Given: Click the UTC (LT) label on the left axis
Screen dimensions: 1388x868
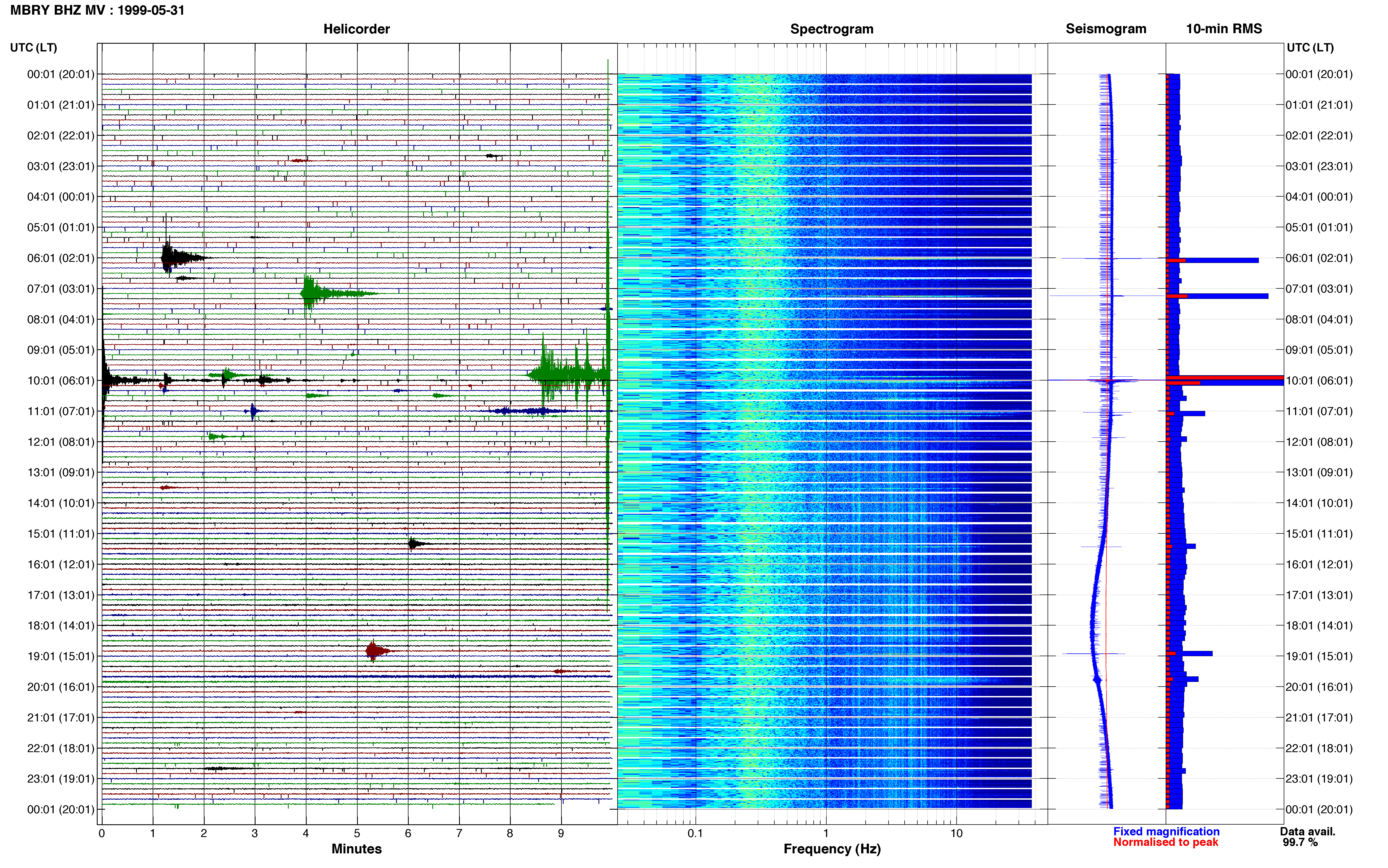Looking at the screenshot, I should coord(34,48).
